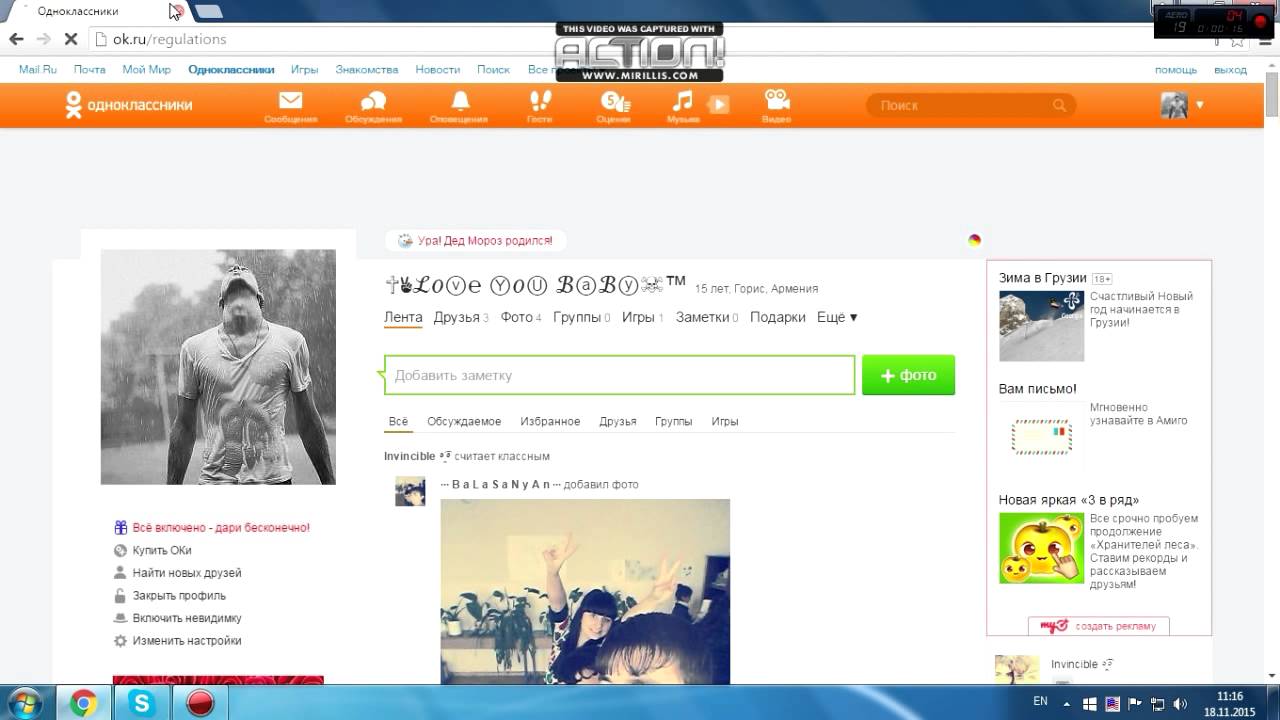Click the Найти новых друзей link
Image resolution: width=1280 pixels, height=720 pixels.
pos(187,573)
